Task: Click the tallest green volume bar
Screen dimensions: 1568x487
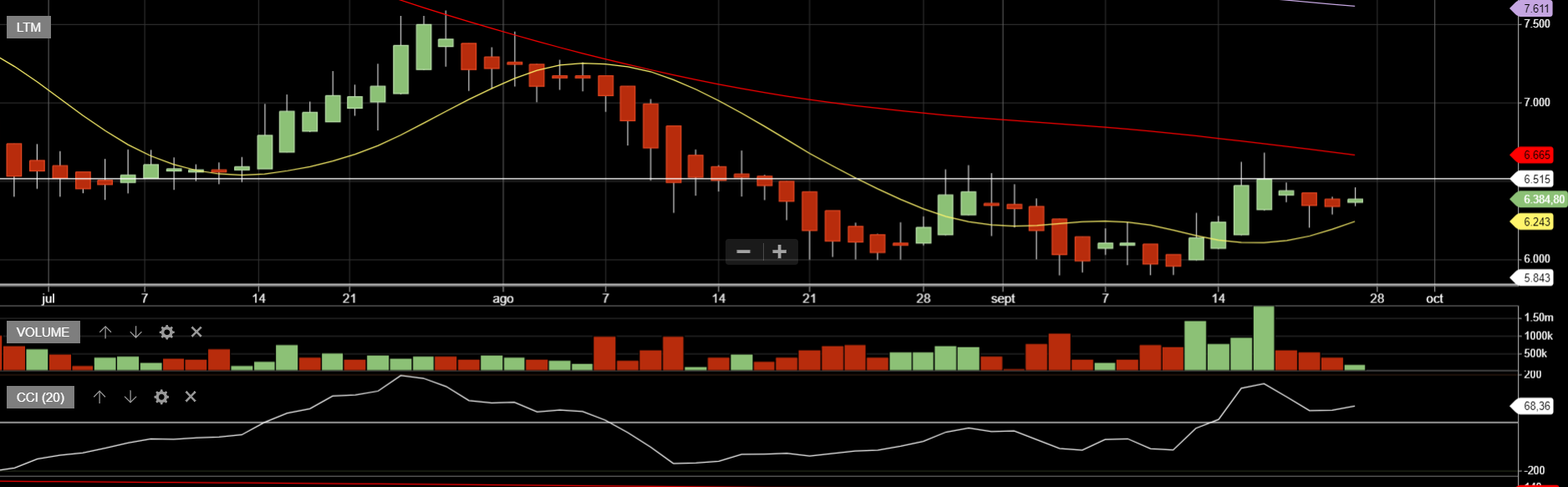Action: click(1264, 338)
